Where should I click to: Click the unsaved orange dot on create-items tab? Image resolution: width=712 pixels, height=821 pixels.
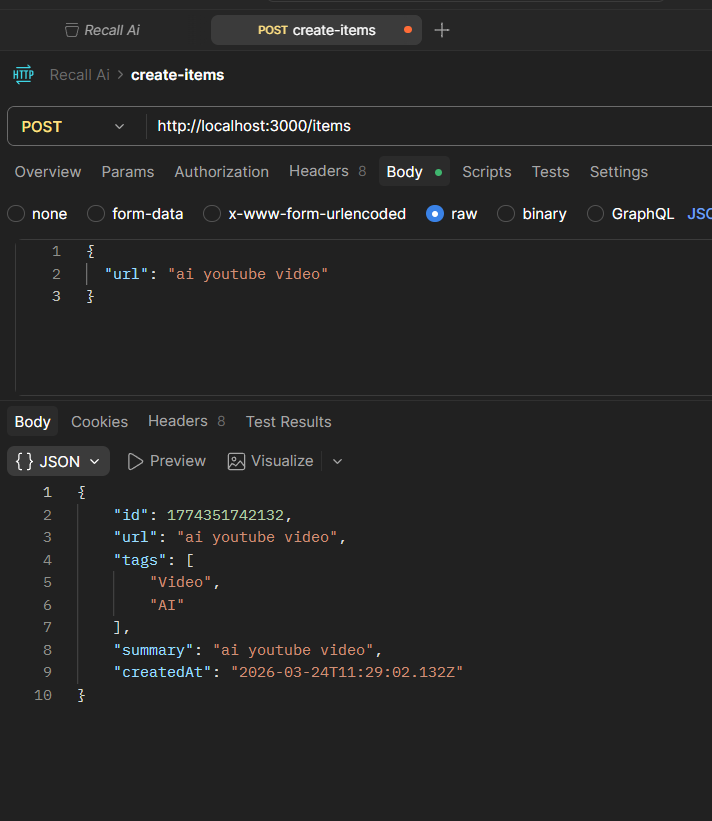pos(408,30)
